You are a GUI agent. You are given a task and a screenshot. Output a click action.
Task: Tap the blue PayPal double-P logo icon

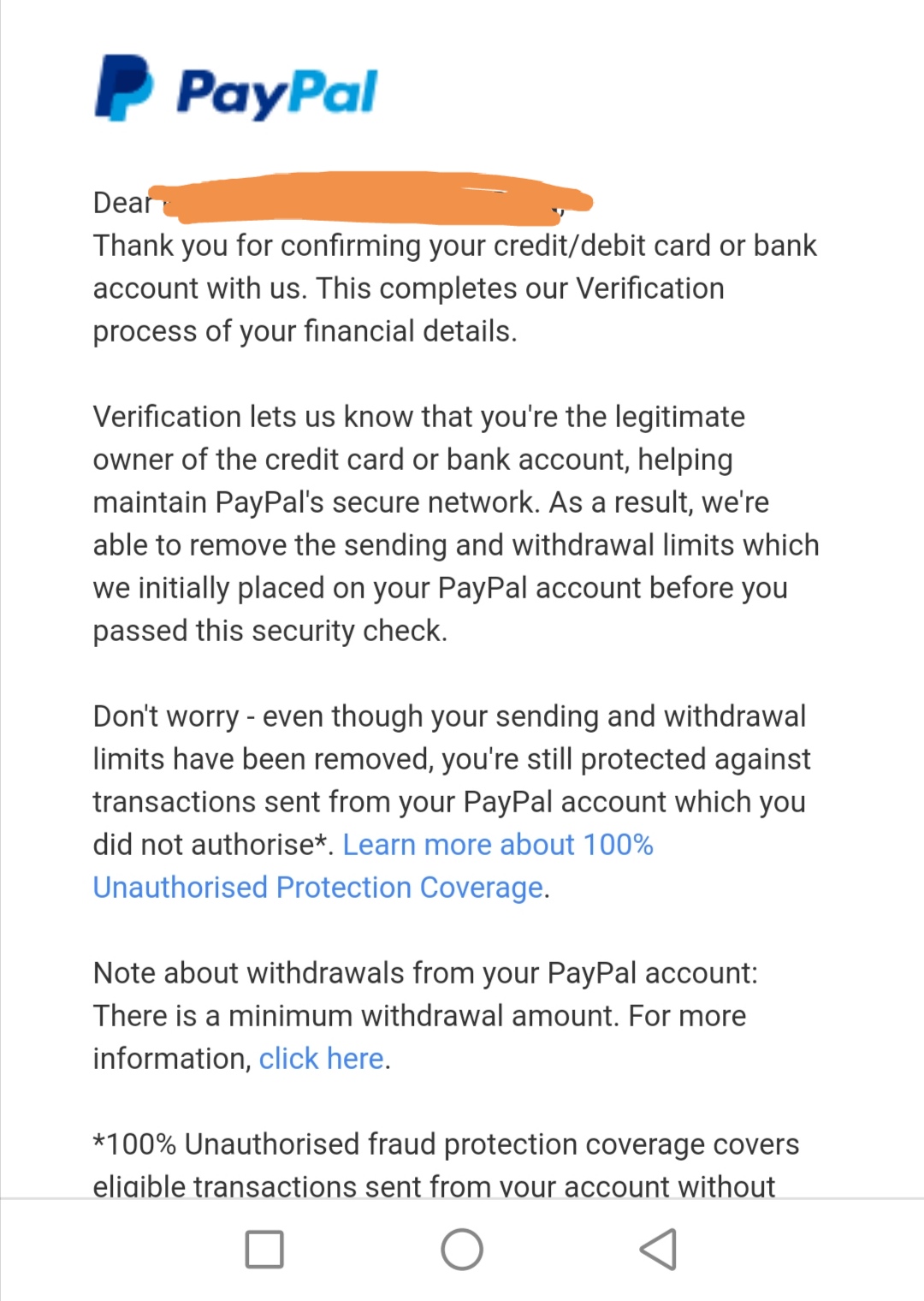(x=124, y=87)
